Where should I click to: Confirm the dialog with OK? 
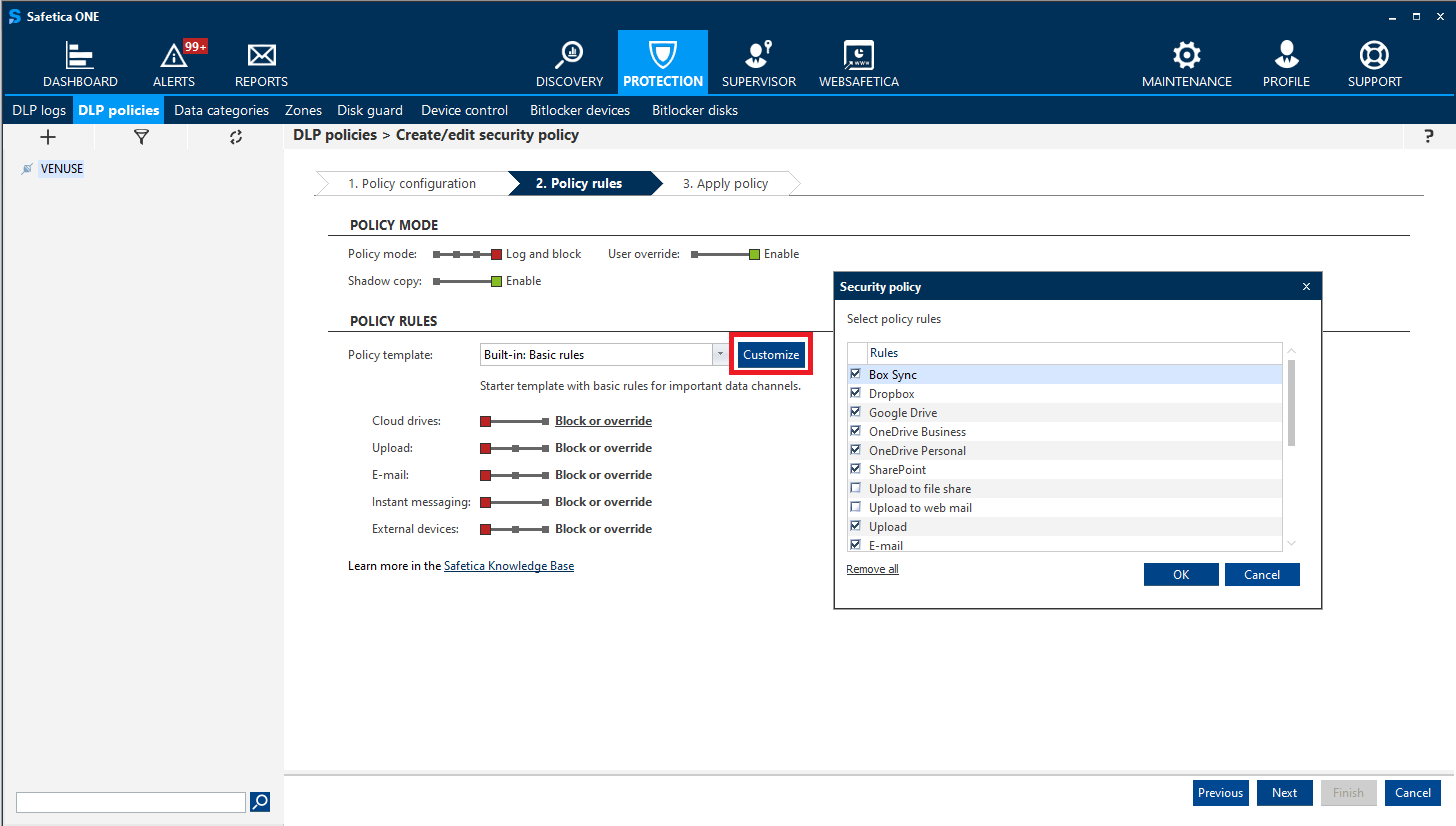point(1181,575)
